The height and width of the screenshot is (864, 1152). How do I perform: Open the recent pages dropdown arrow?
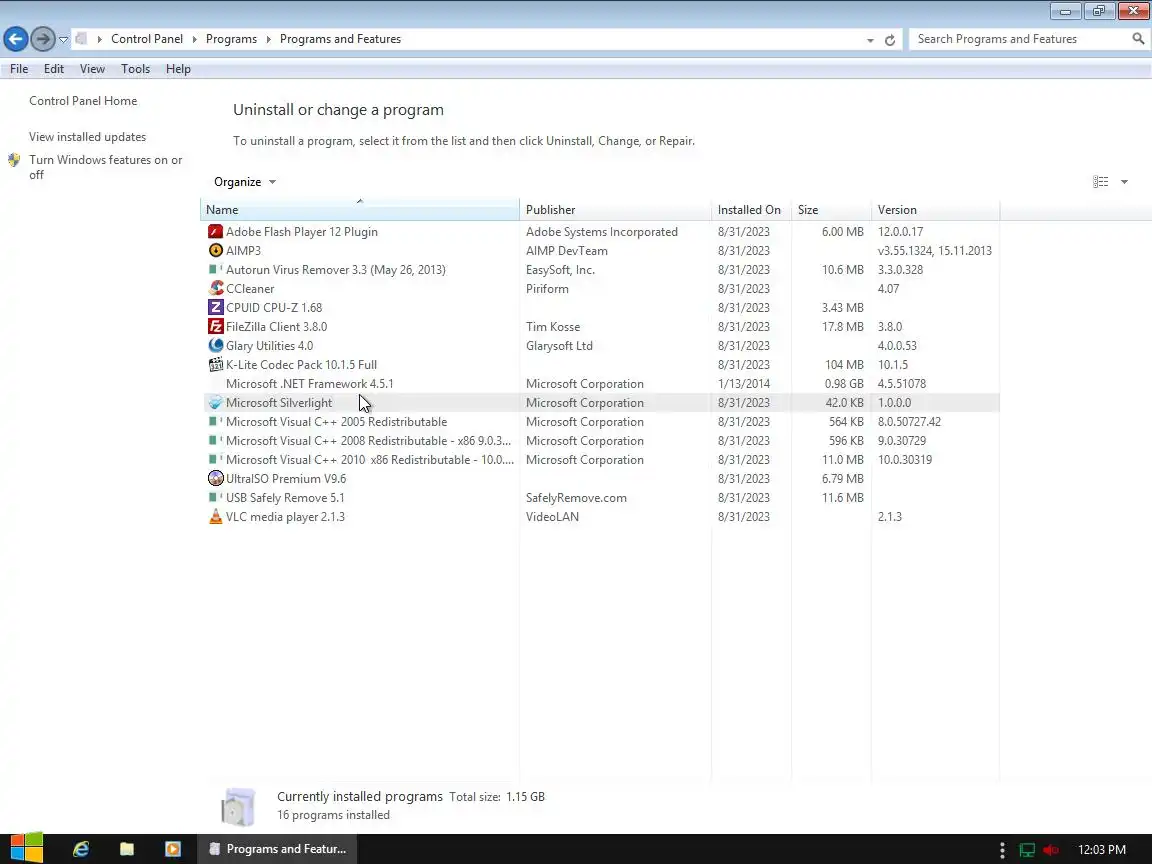64,40
